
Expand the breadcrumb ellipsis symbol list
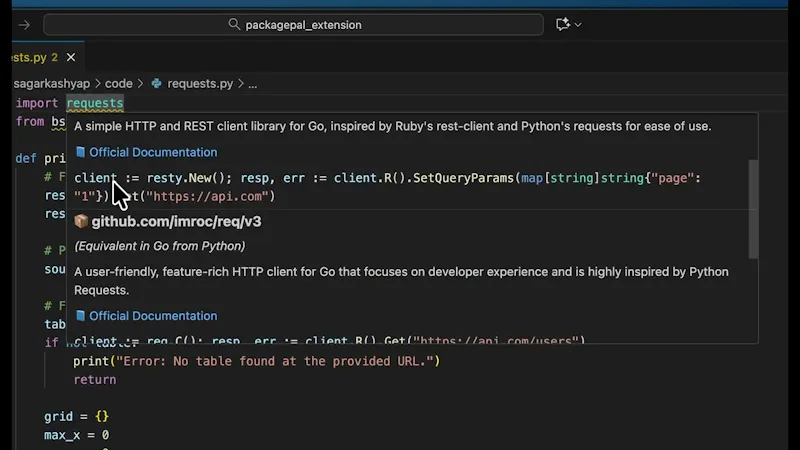pyautogui.click(x=253, y=84)
